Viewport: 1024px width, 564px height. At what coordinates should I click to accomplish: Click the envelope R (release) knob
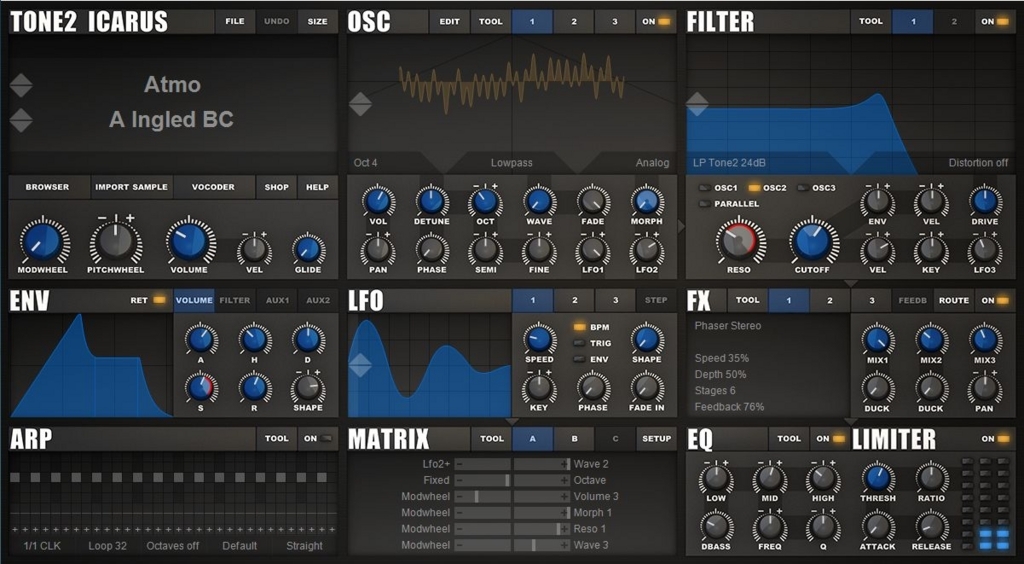[254, 387]
